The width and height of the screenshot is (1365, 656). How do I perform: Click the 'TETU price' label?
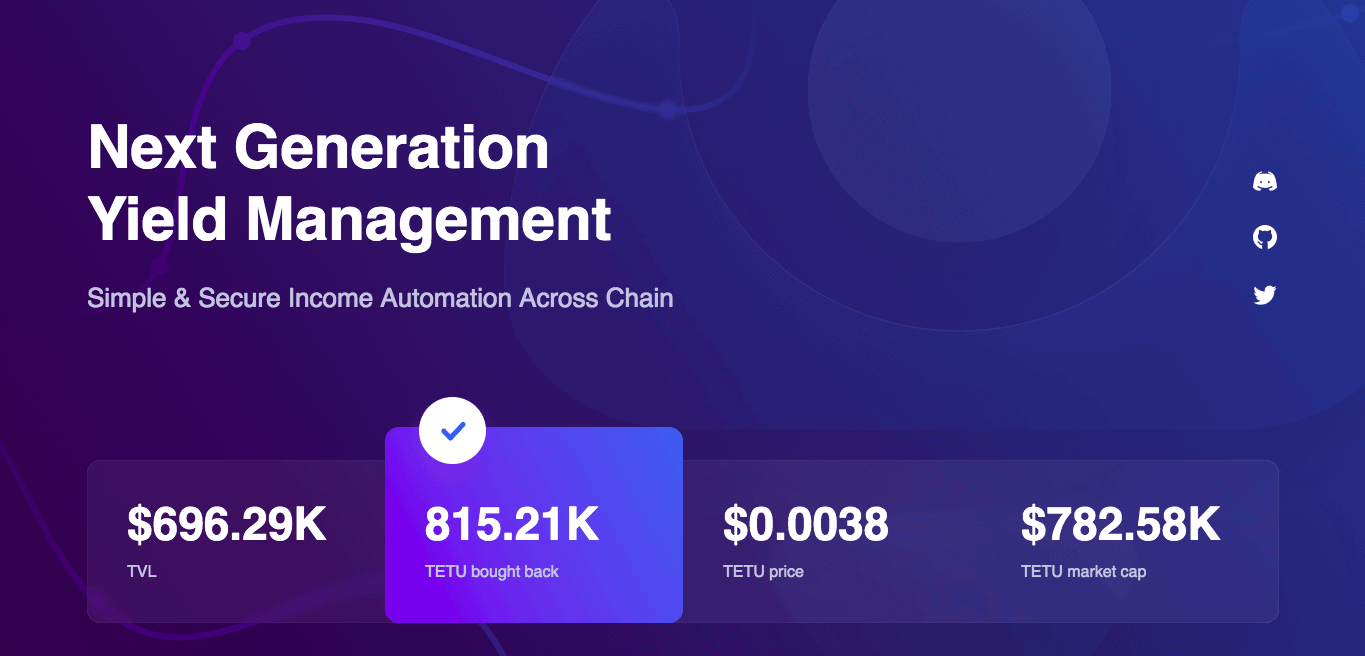763,572
